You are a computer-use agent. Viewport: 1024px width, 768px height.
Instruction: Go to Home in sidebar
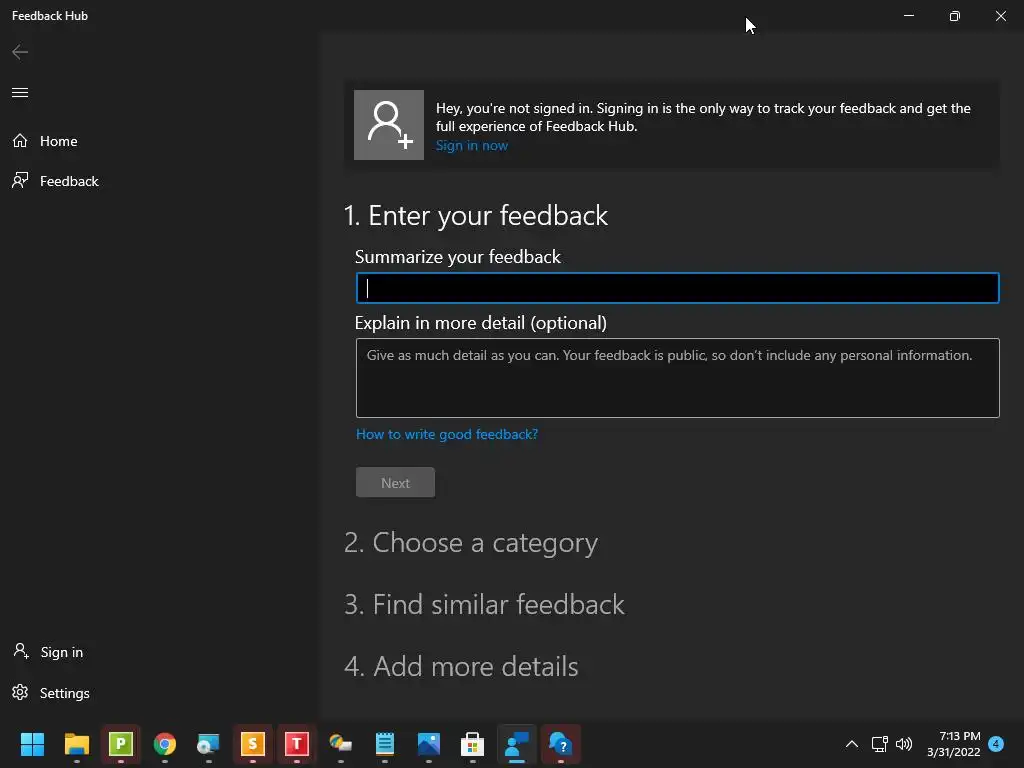pos(45,141)
